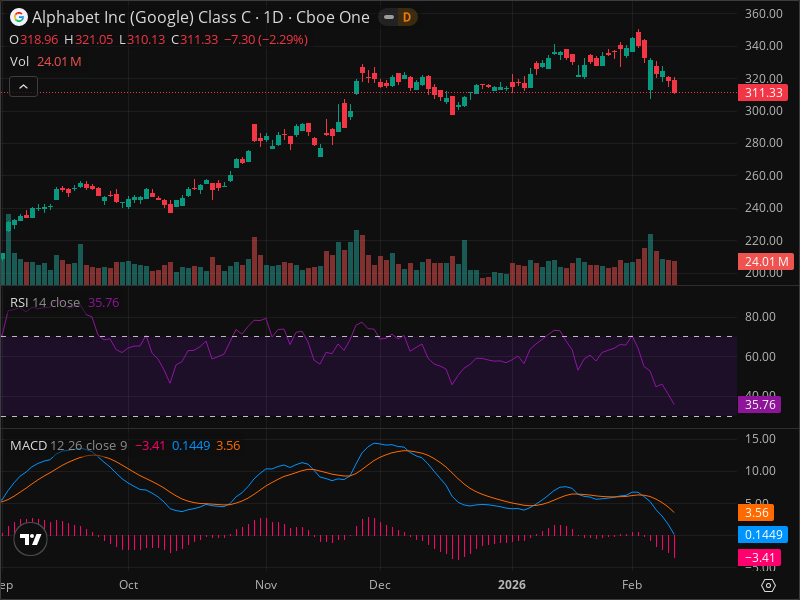Click the daily change −7.30 (−2.29%)
This screenshot has height=600, width=800.
266,40
